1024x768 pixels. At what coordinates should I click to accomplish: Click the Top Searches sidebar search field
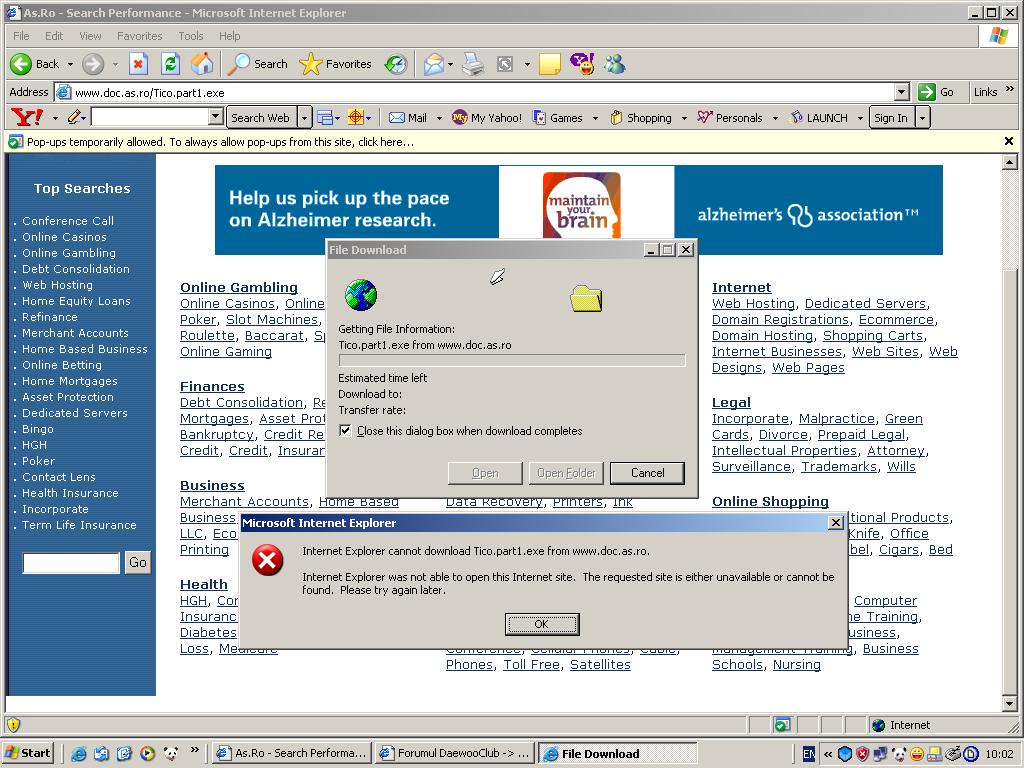[x=71, y=563]
